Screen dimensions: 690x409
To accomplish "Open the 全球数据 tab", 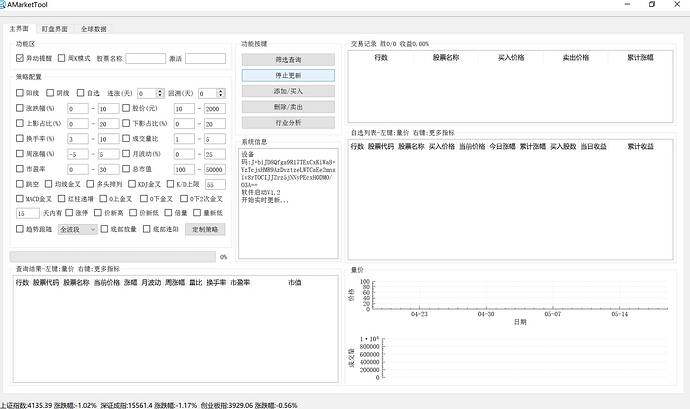I will [x=93, y=29].
